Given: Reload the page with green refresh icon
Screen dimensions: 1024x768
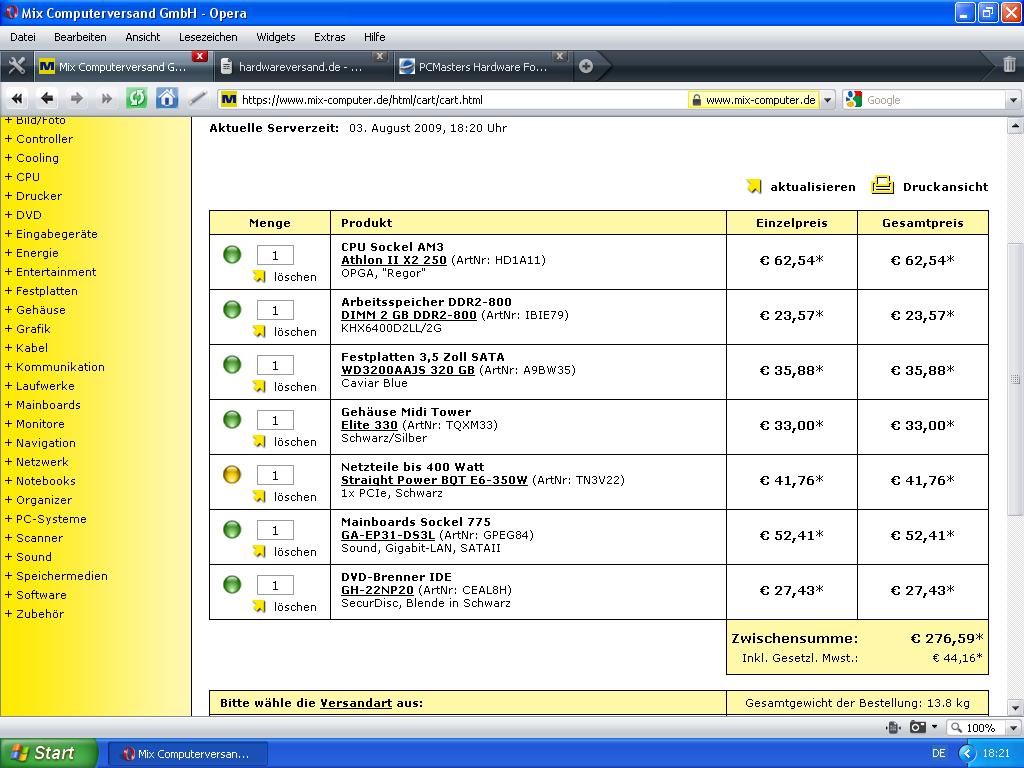Looking at the screenshot, I should pyautogui.click(x=136, y=99).
